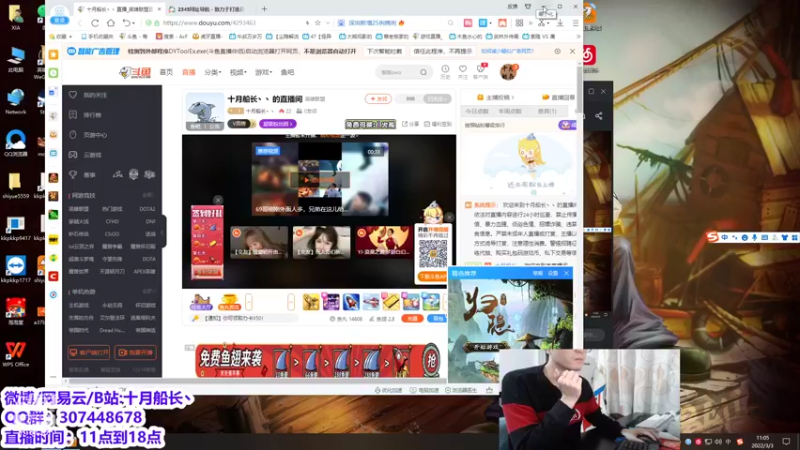Click the Douyu search magnifier icon

(423, 72)
